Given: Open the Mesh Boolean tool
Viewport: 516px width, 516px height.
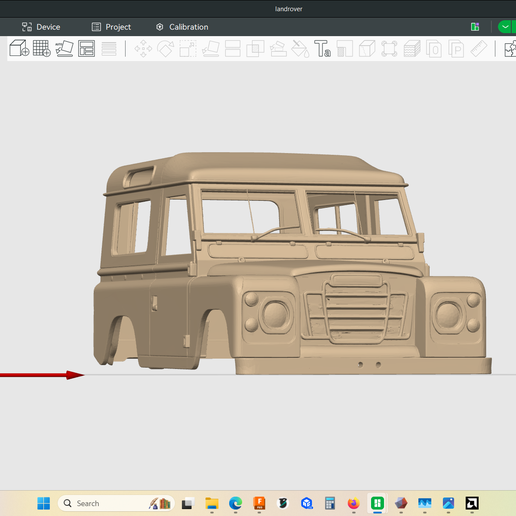Looking at the screenshot, I should point(255,49).
